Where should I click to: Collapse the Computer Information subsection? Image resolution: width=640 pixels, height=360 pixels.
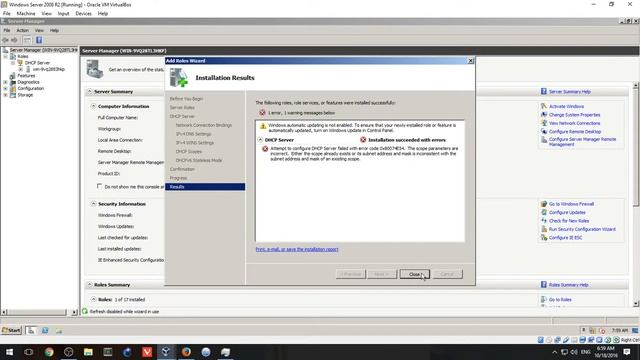click(93, 106)
